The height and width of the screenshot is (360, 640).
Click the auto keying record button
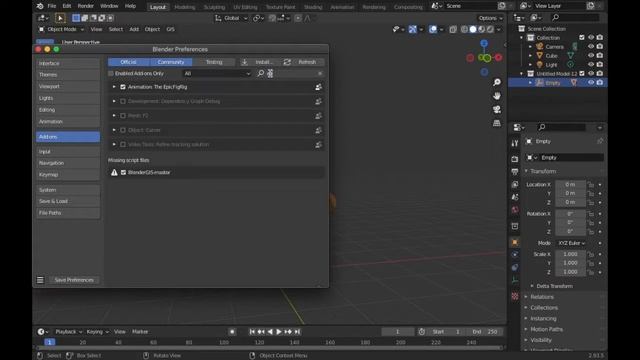(x=232, y=332)
